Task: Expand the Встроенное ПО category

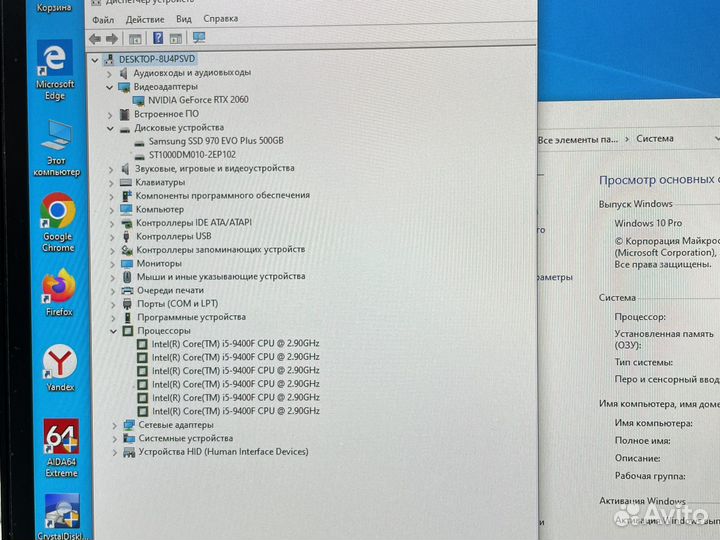Action: (109, 114)
